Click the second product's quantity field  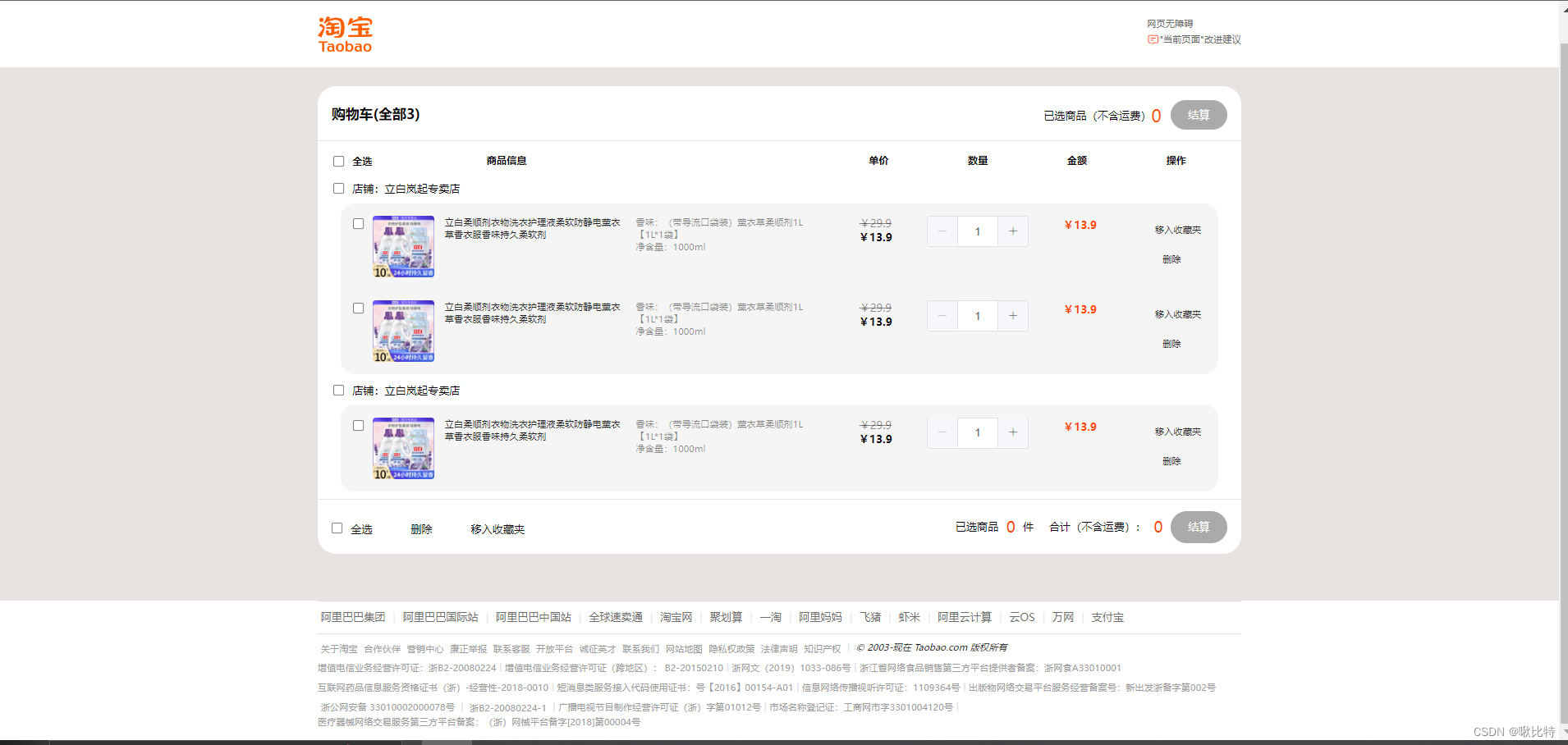(x=978, y=316)
